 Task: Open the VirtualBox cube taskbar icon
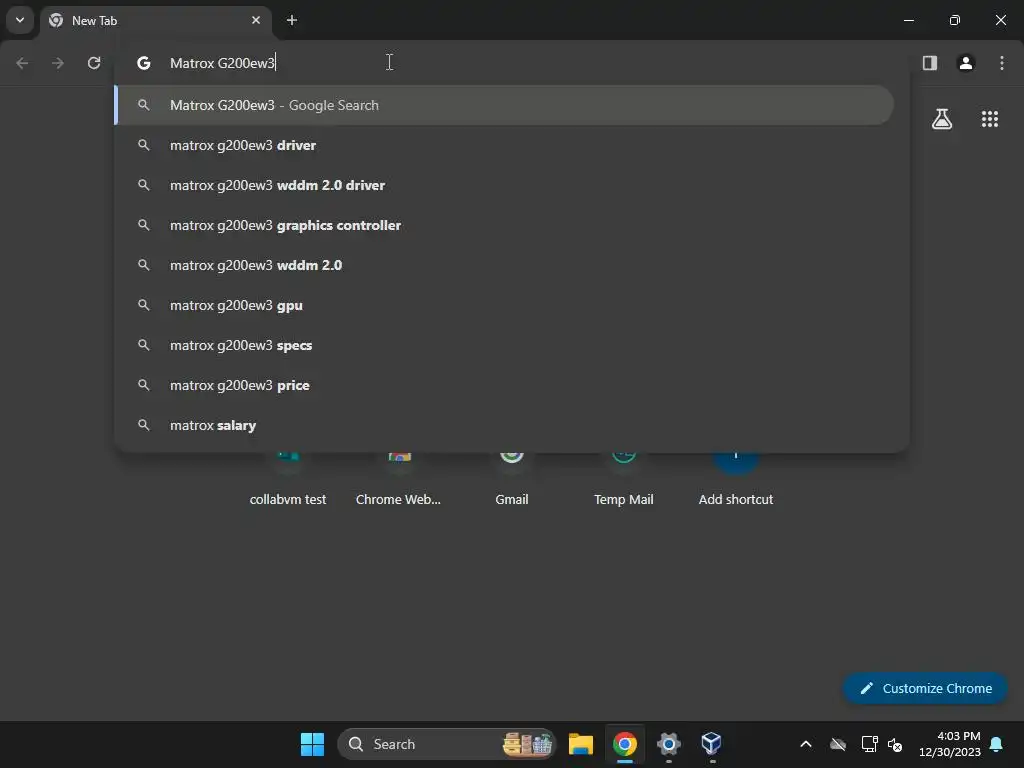pyautogui.click(x=711, y=743)
